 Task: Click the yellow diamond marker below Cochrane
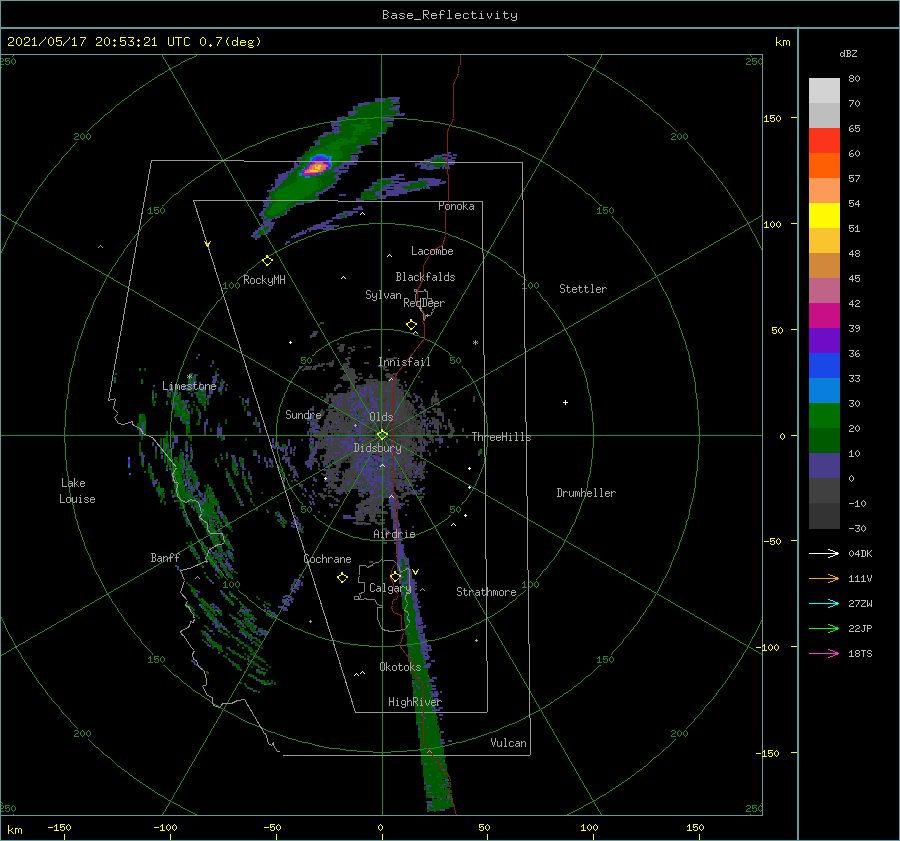click(342, 577)
